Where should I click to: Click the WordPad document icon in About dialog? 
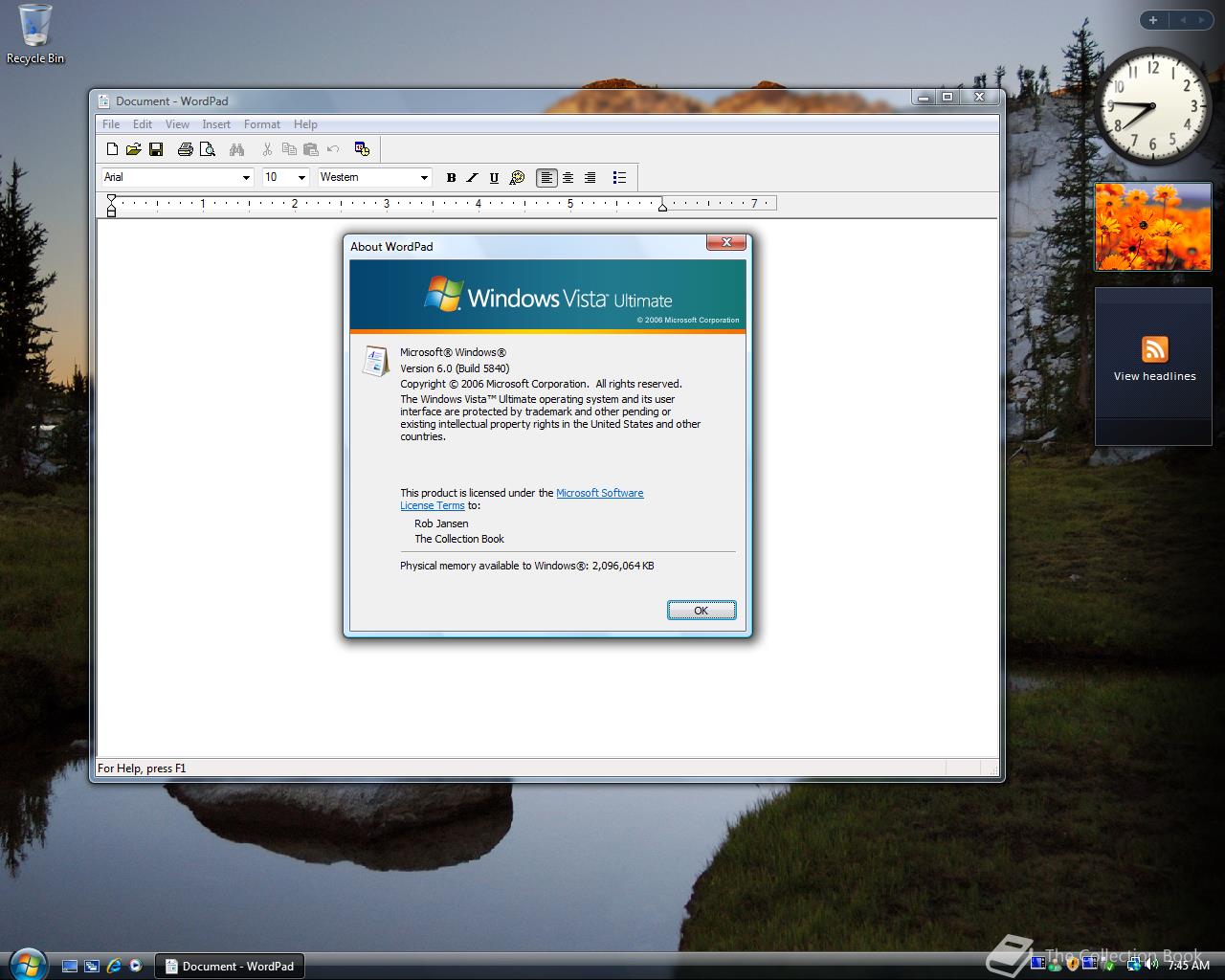point(375,361)
